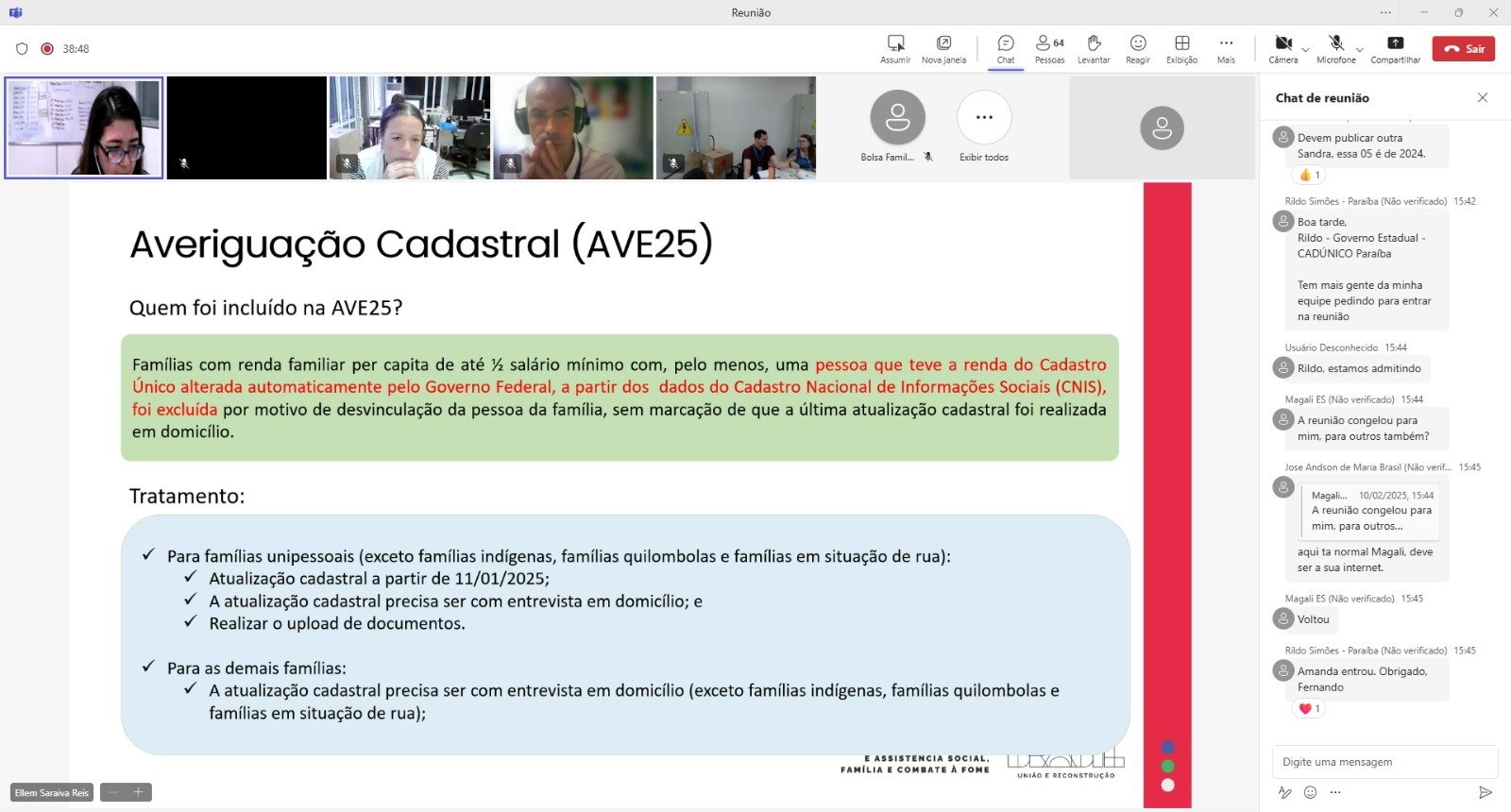The image size is (1511, 812).
Task: Open the Mais options menu
Action: coord(1226,49)
